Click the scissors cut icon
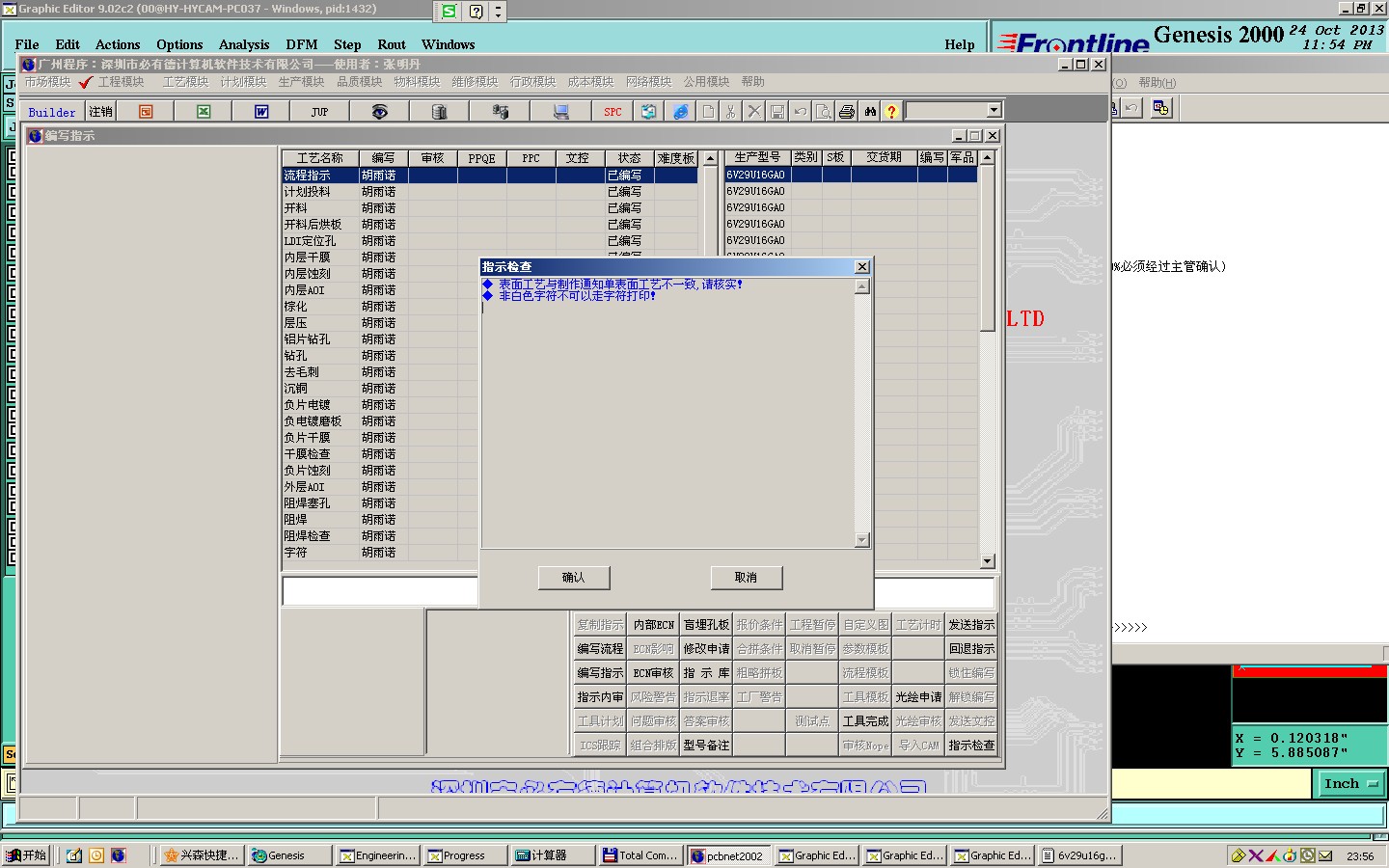This screenshot has width=1389, height=868. [731, 112]
